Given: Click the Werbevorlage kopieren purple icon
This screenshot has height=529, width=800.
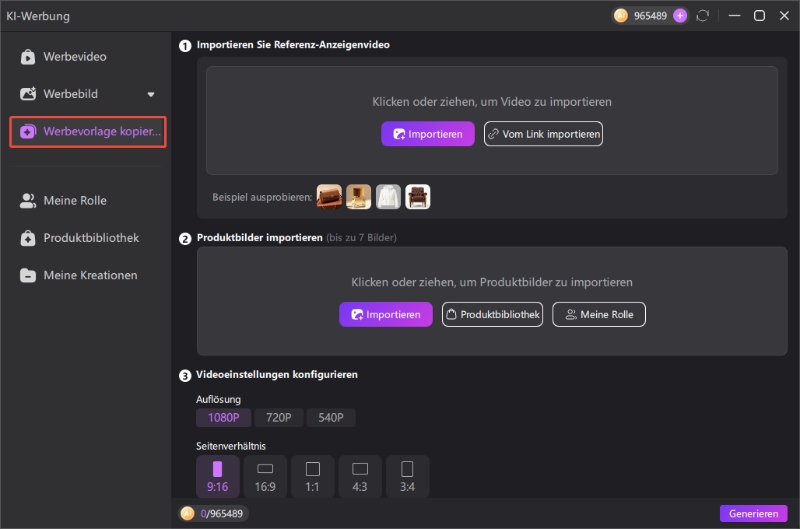Looking at the screenshot, I should tap(28, 132).
